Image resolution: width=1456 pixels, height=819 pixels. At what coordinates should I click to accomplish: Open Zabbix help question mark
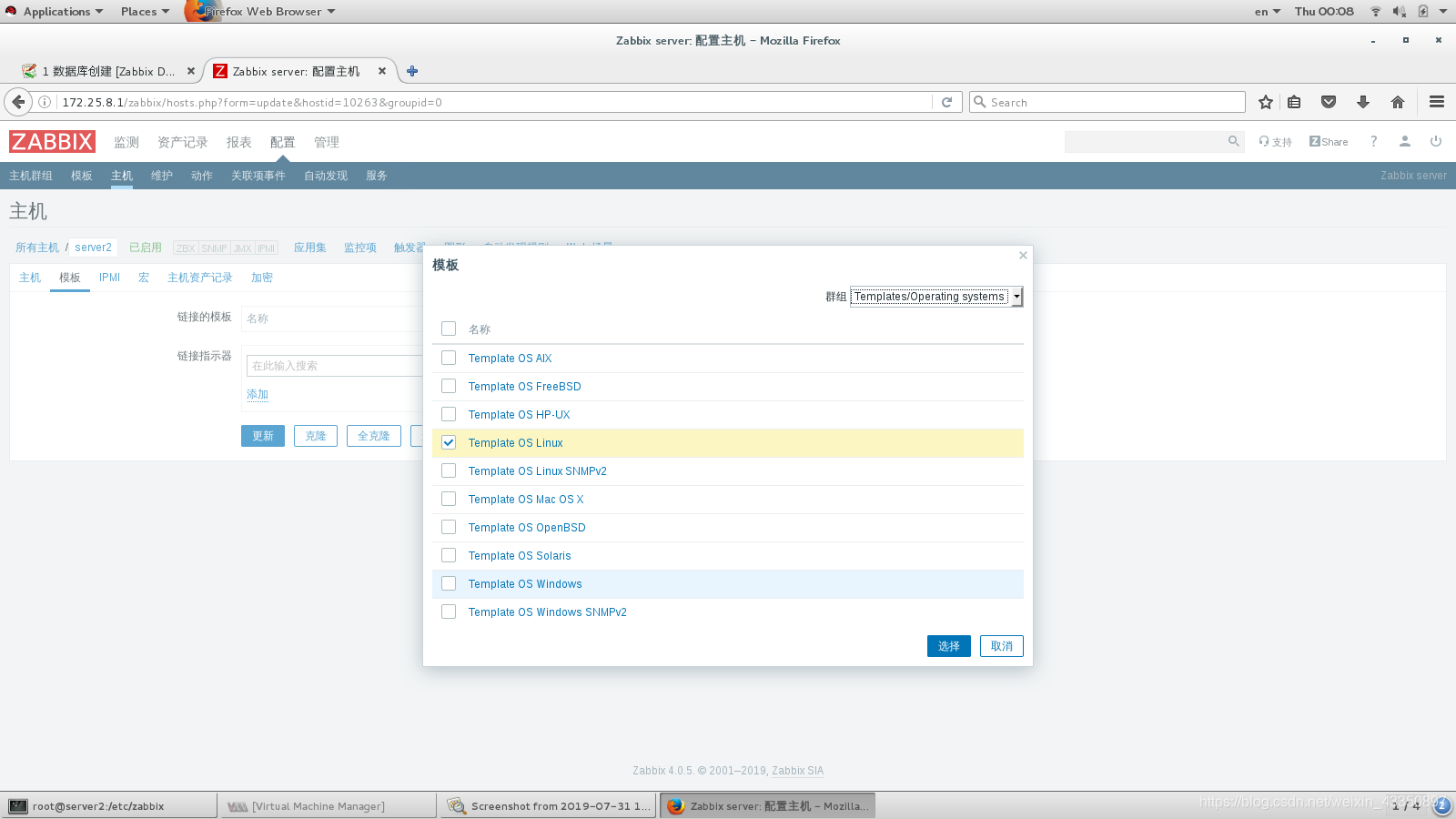pos(1374,141)
